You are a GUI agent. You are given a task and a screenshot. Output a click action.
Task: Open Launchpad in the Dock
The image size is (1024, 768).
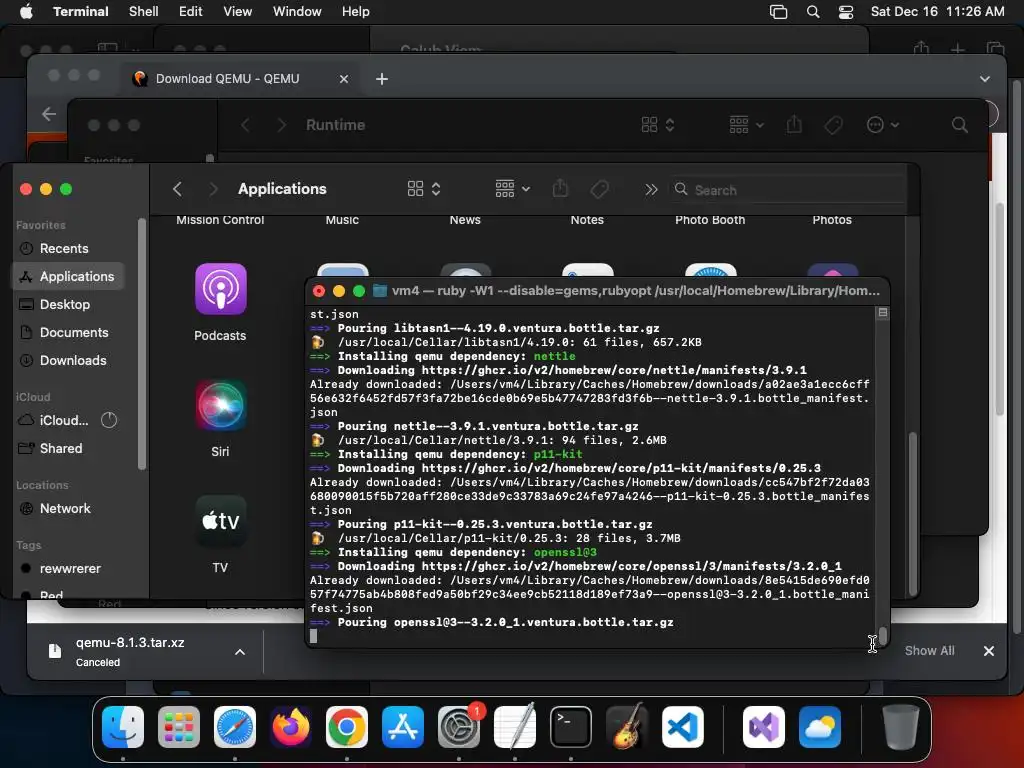[x=179, y=727]
